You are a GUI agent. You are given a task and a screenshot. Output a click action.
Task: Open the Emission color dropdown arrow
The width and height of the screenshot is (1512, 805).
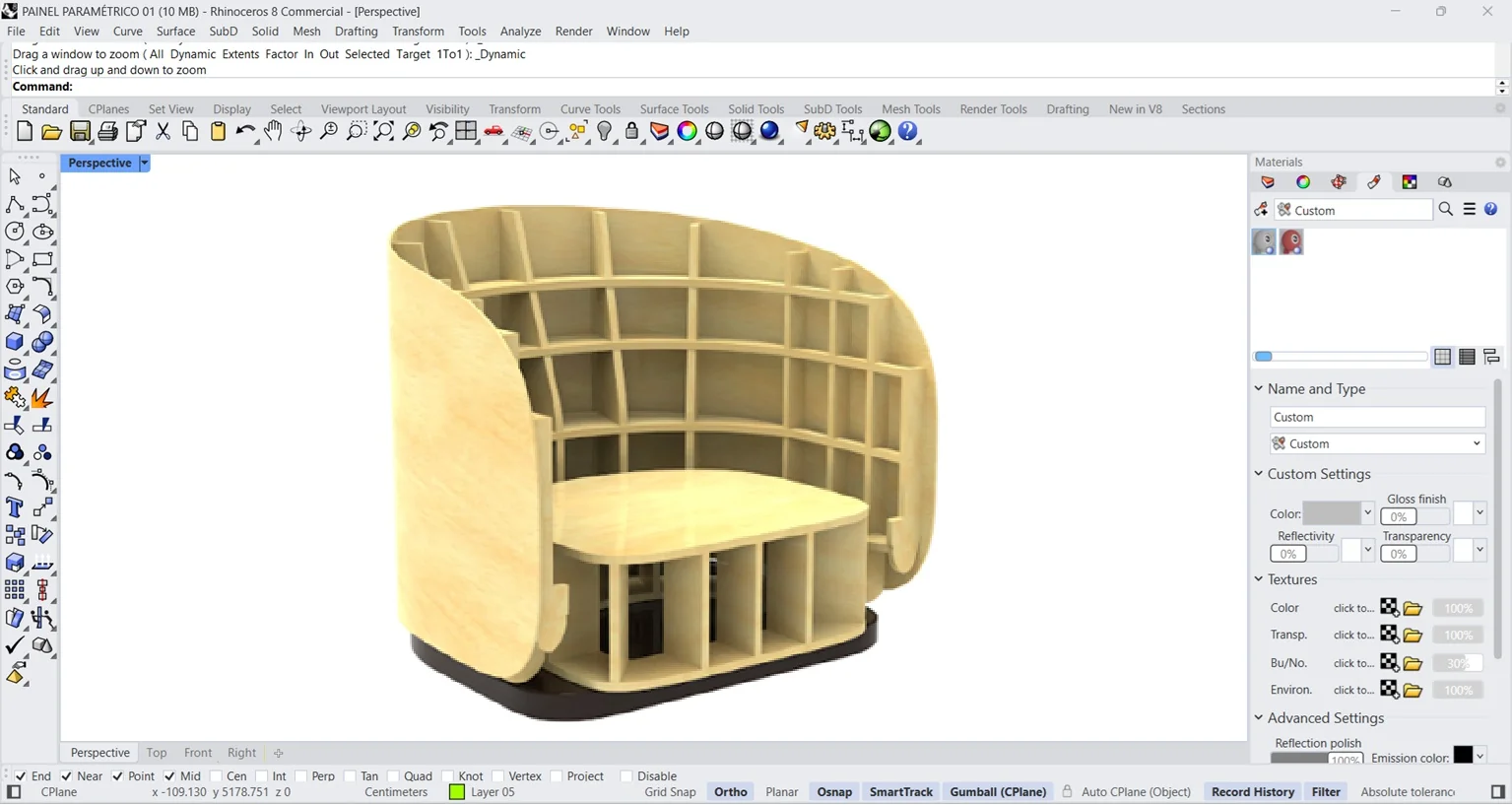pyautogui.click(x=1479, y=757)
